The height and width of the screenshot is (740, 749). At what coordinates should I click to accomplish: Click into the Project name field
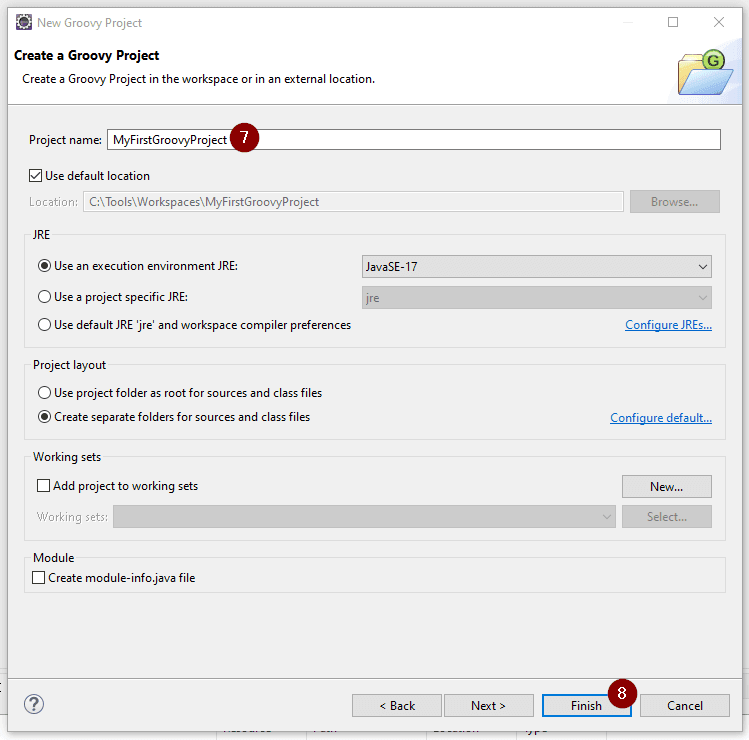(x=480, y=140)
